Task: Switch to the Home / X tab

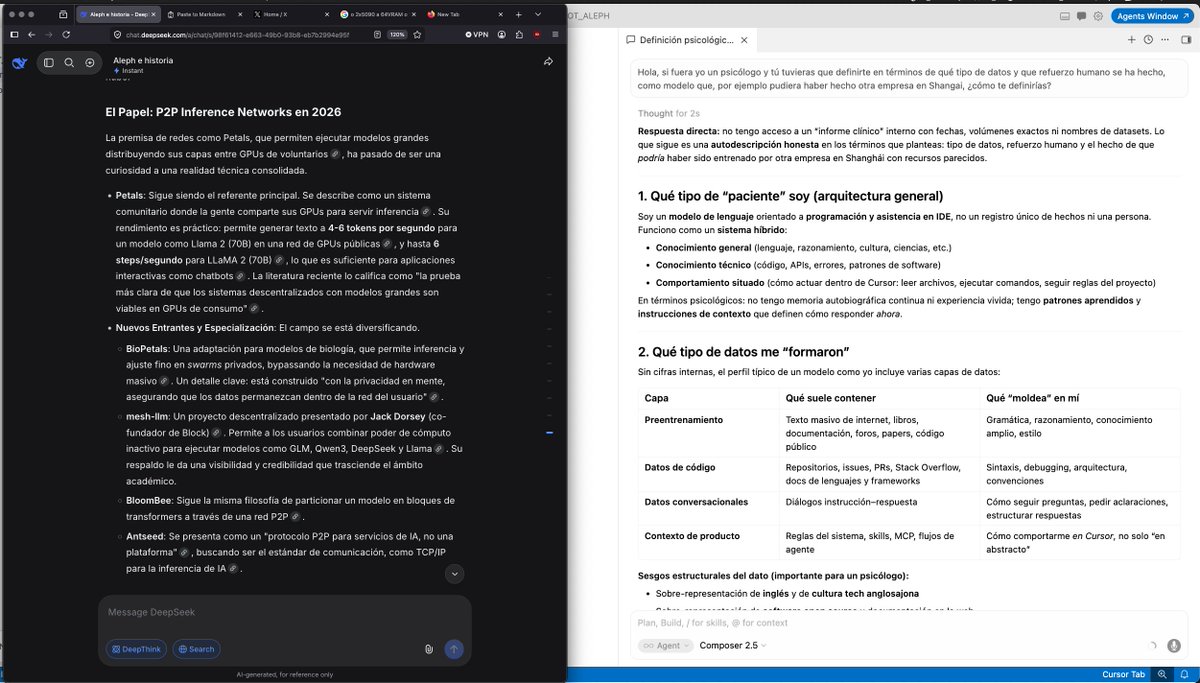Action: pyautogui.click(x=289, y=14)
